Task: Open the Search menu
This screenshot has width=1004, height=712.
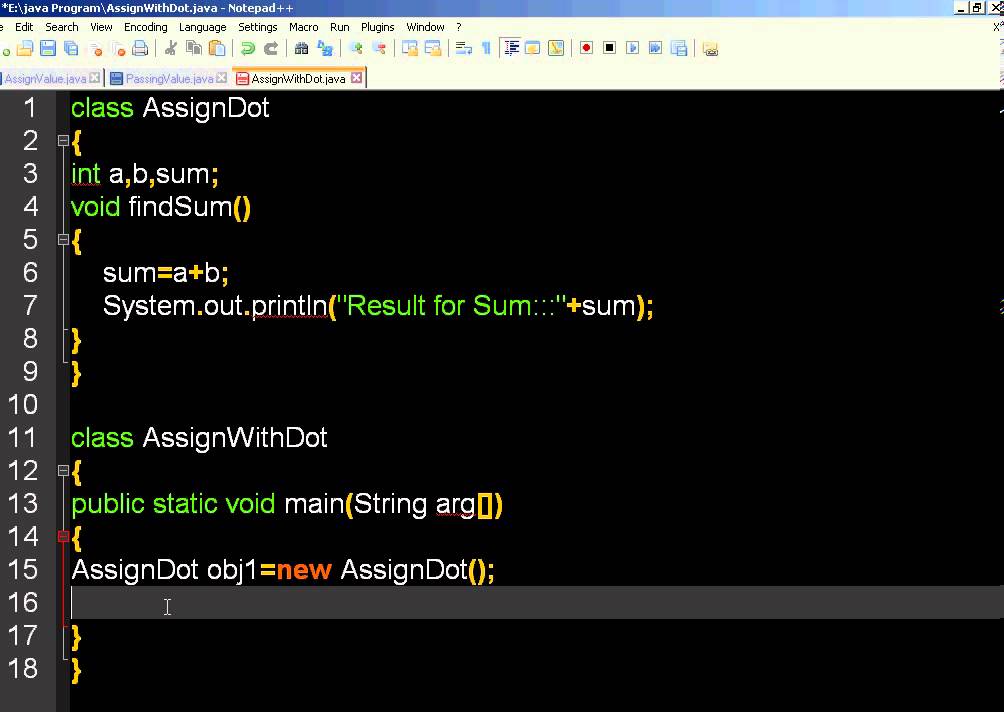Action: point(61,27)
